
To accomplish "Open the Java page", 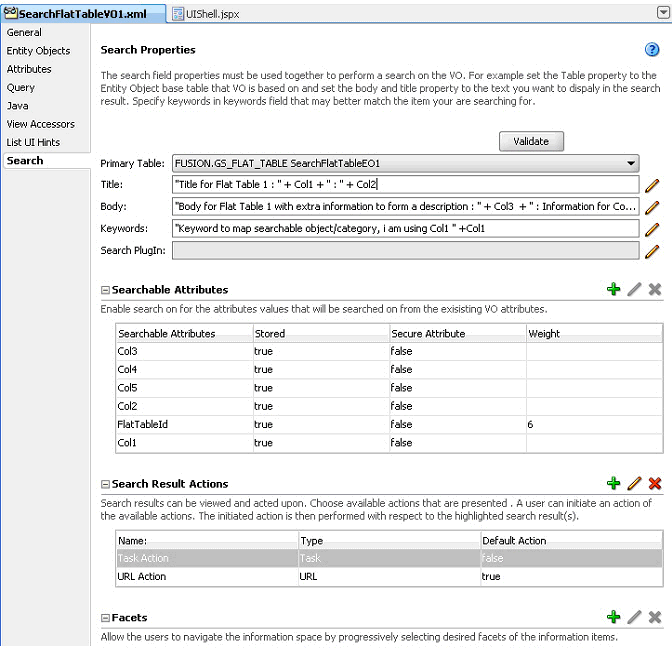I will click(x=17, y=106).
